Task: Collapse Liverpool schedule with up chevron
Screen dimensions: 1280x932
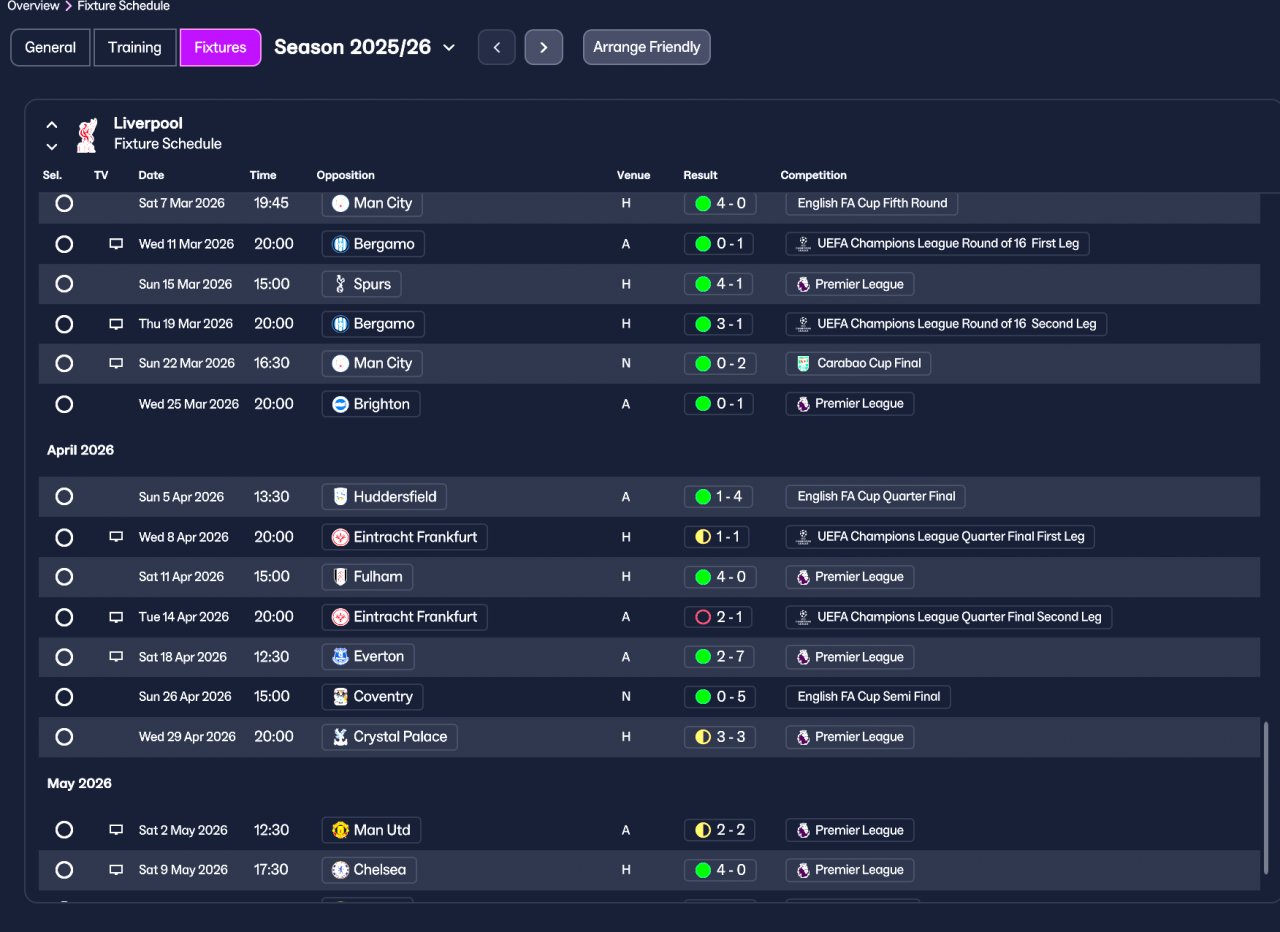Action: coord(52,126)
